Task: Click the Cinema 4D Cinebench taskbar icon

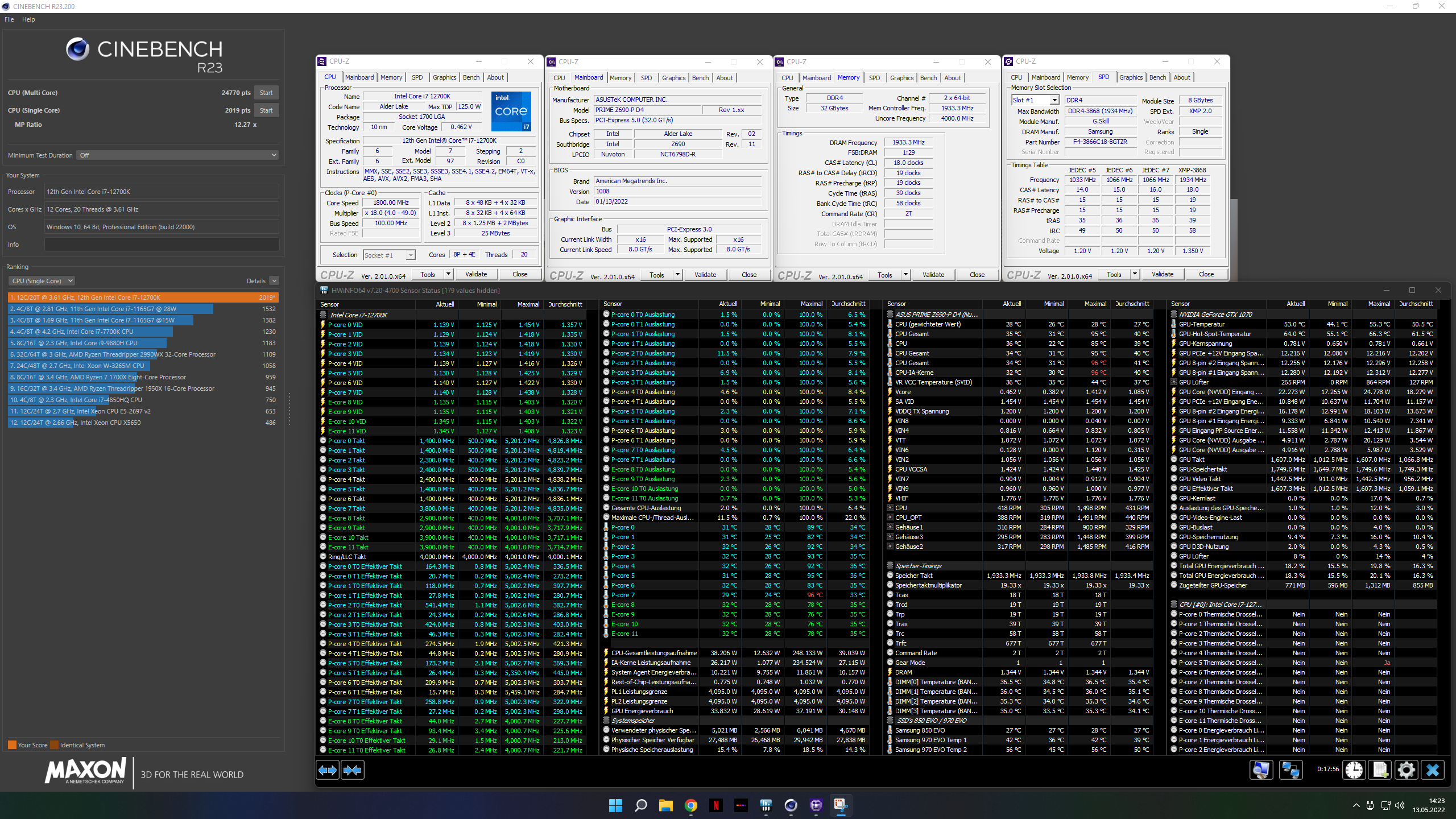Action: [791, 805]
